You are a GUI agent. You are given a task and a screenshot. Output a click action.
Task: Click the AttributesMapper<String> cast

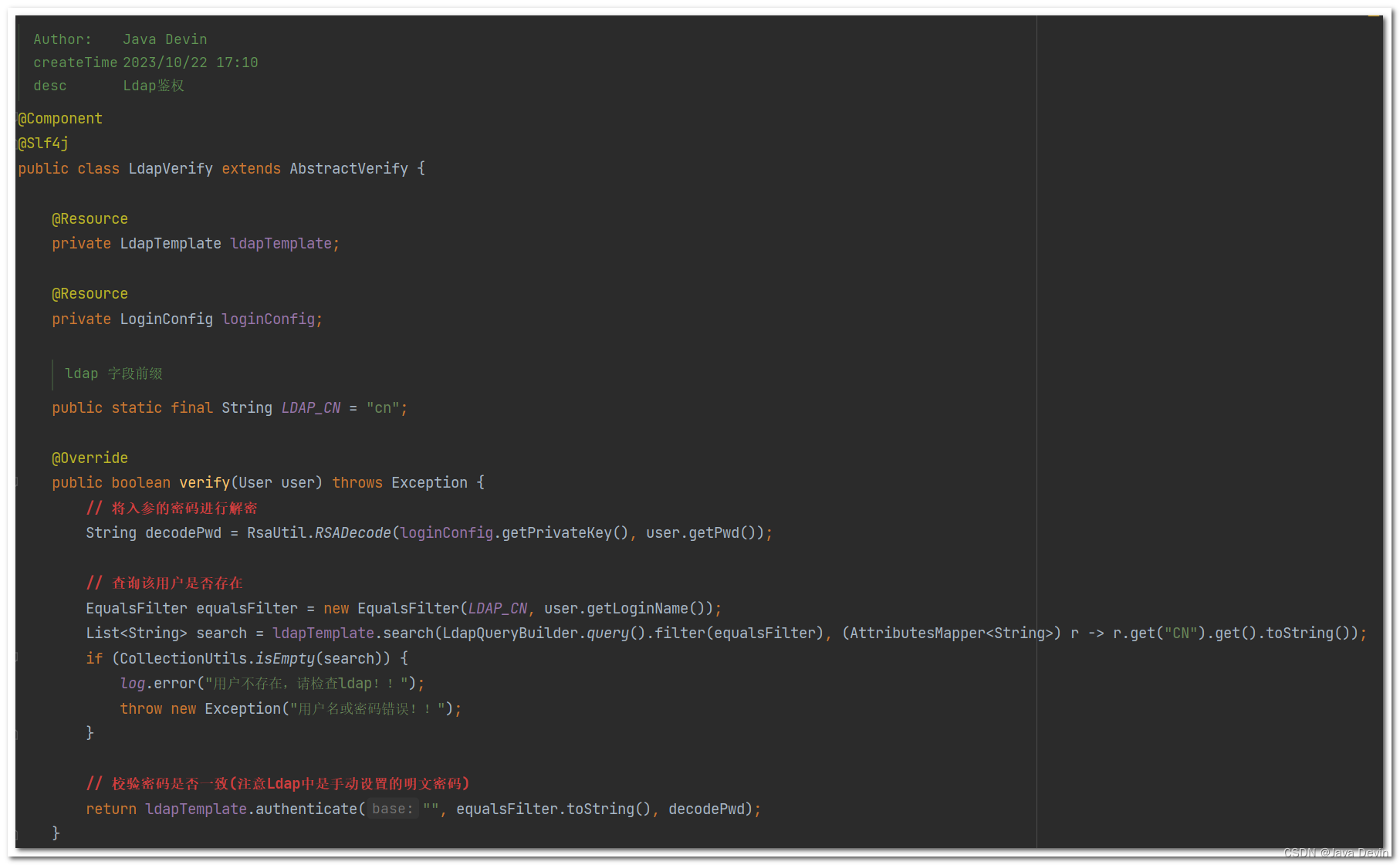pos(951,633)
